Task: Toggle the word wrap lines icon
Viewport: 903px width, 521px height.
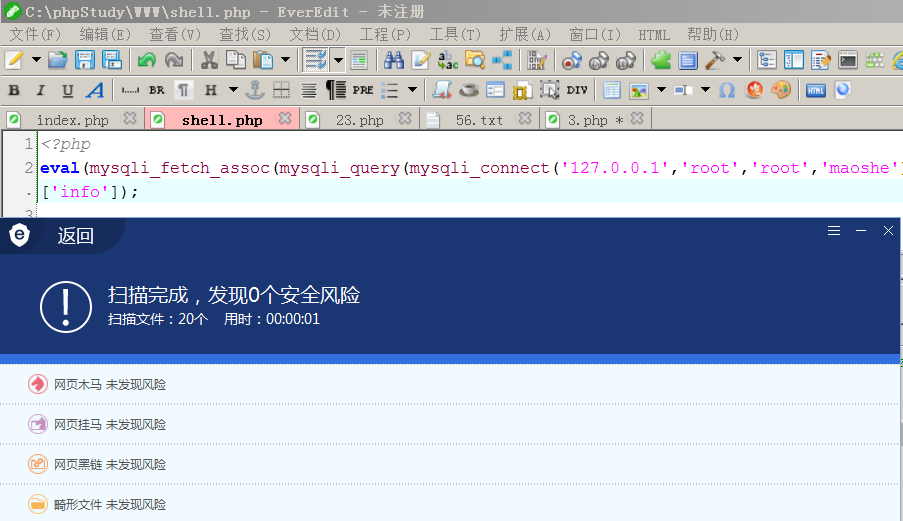Action: 316,60
